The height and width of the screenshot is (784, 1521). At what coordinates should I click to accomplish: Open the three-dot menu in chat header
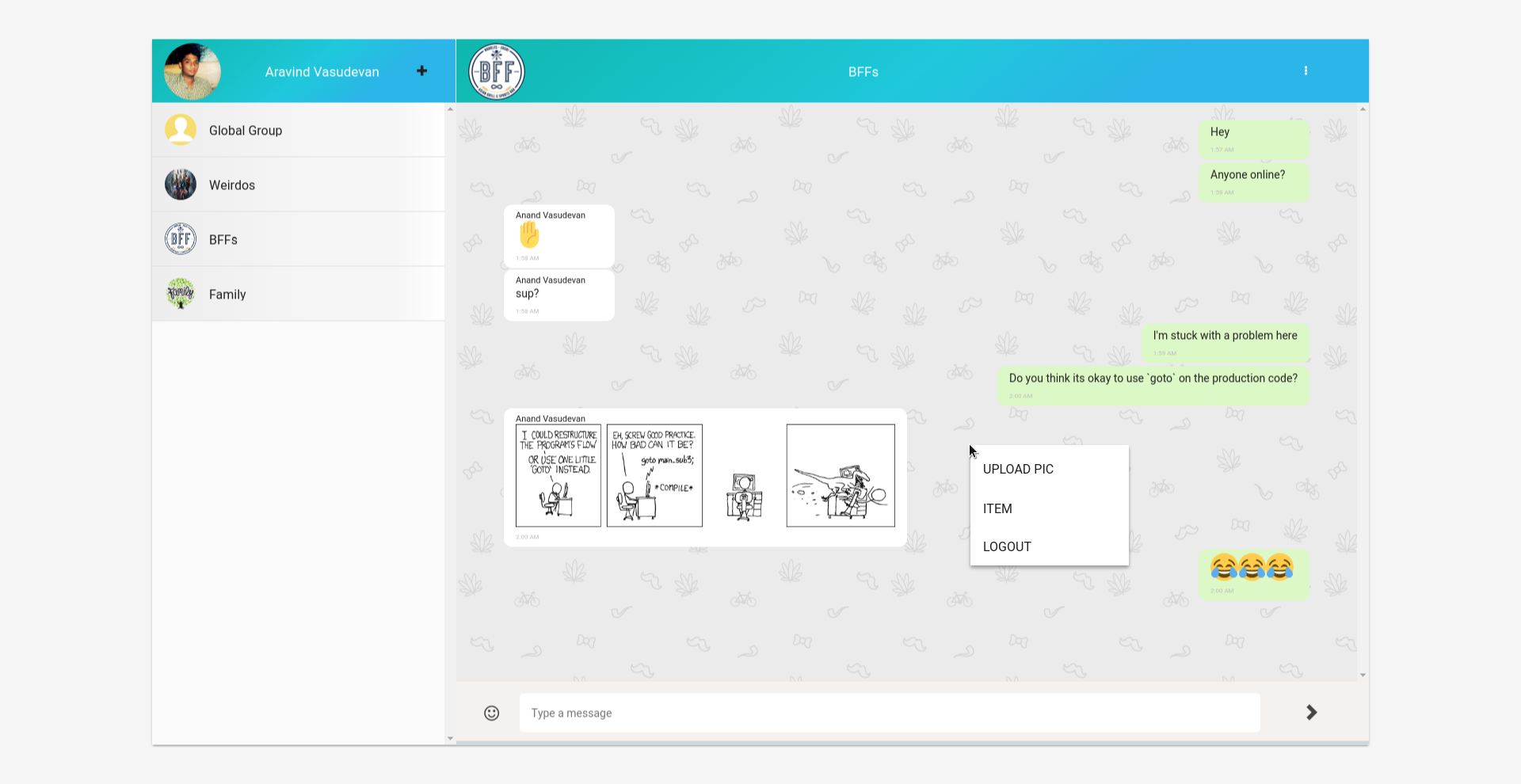(1306, 71)
